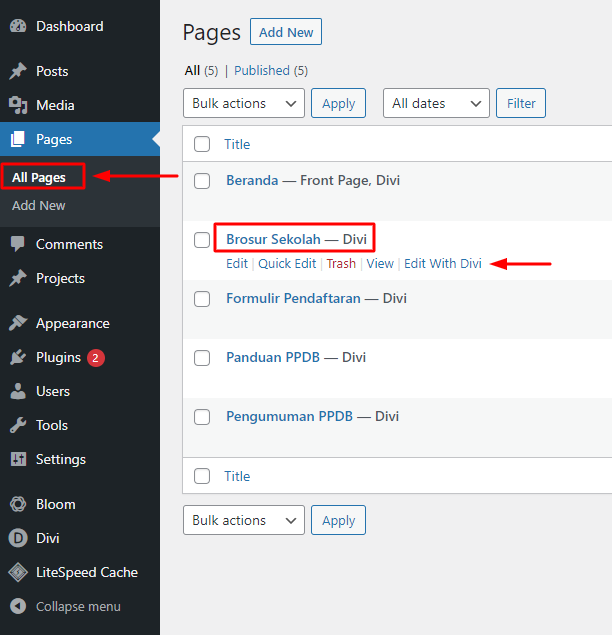Open the Beranda page title link

[252, 180]
